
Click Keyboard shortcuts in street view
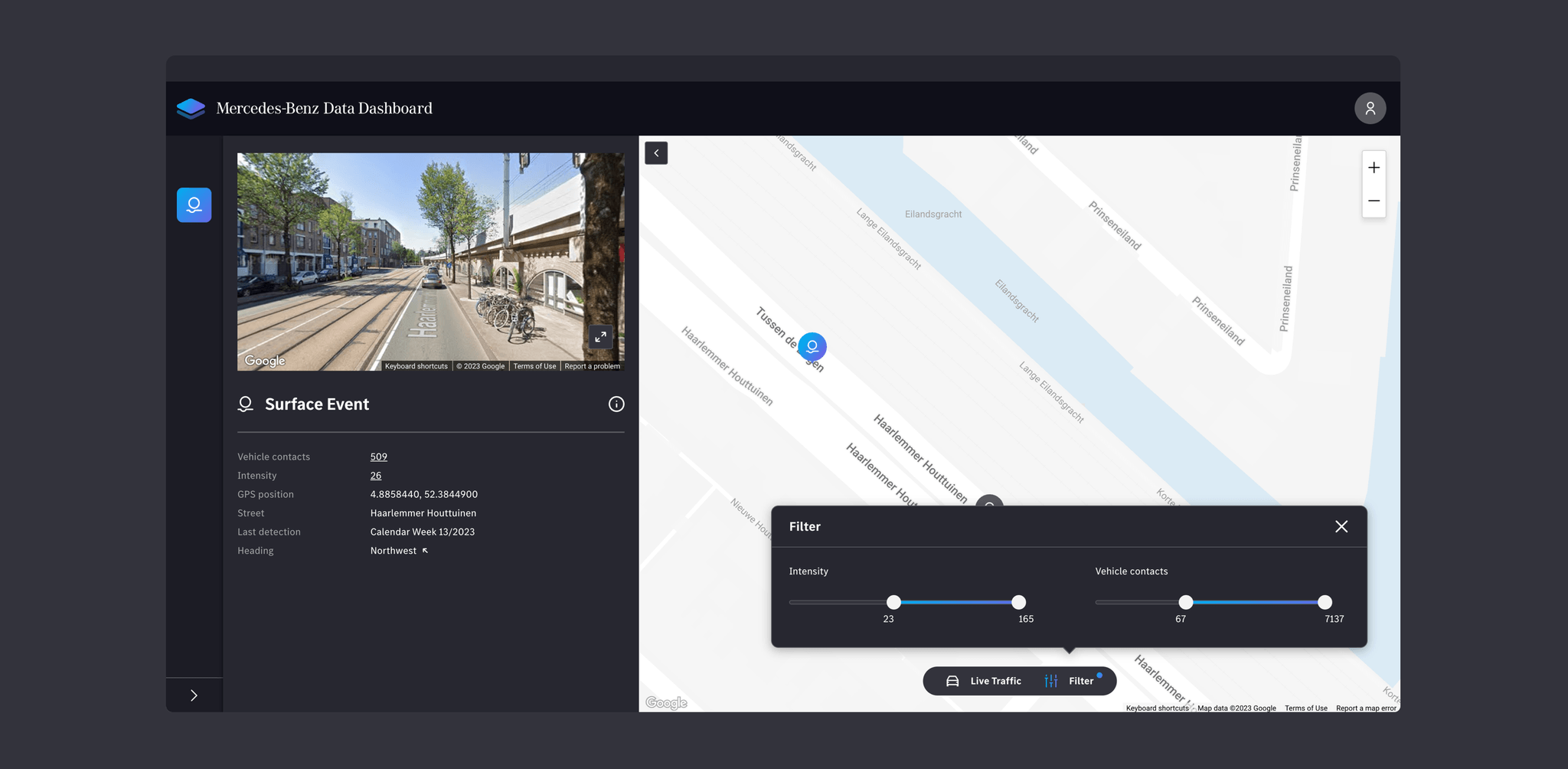416,366
